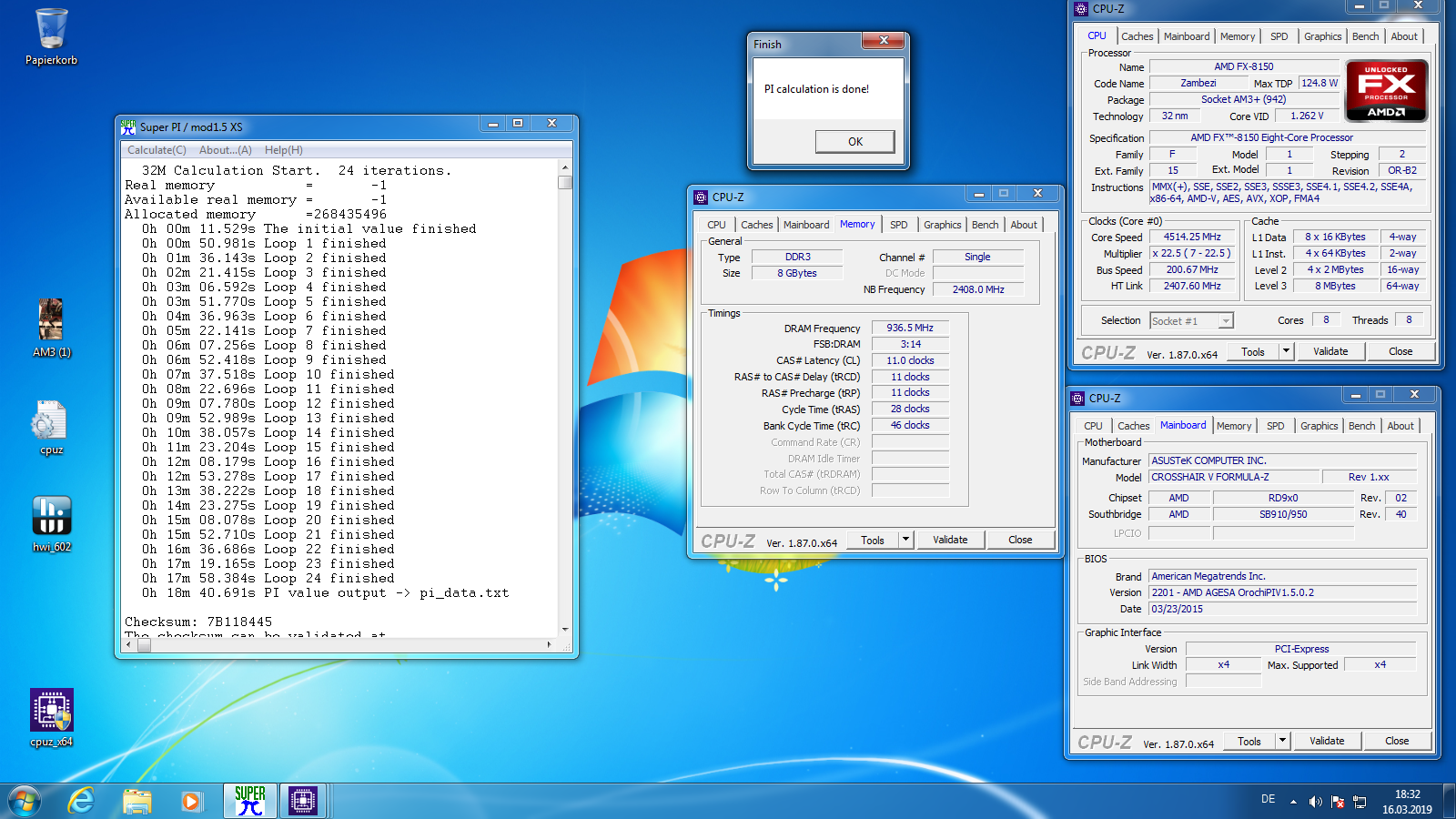
Task: Open Mainboard tab in Memory window
Action: [x=806, y=225]
